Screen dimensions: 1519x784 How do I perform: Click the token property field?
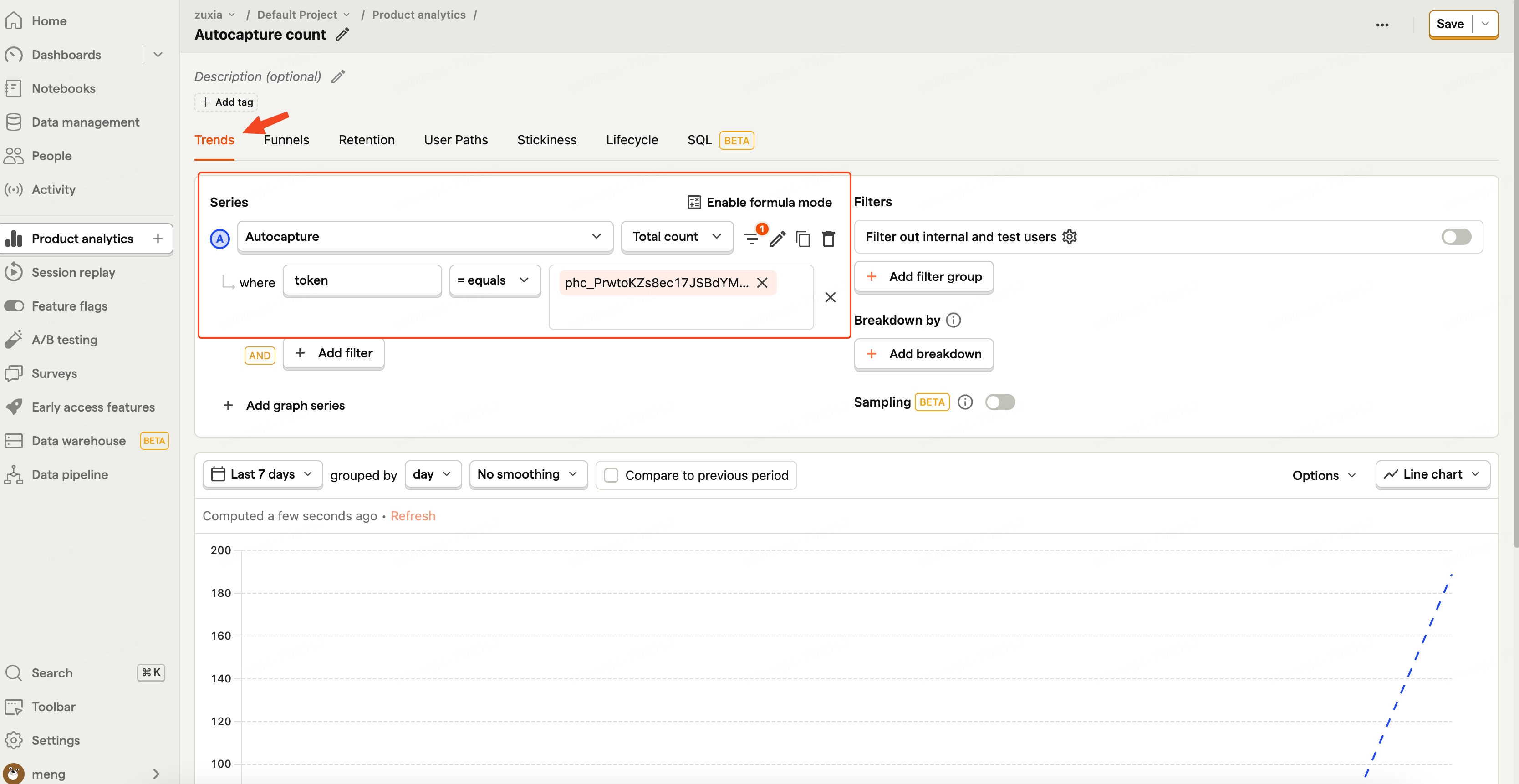coord(362,280)
